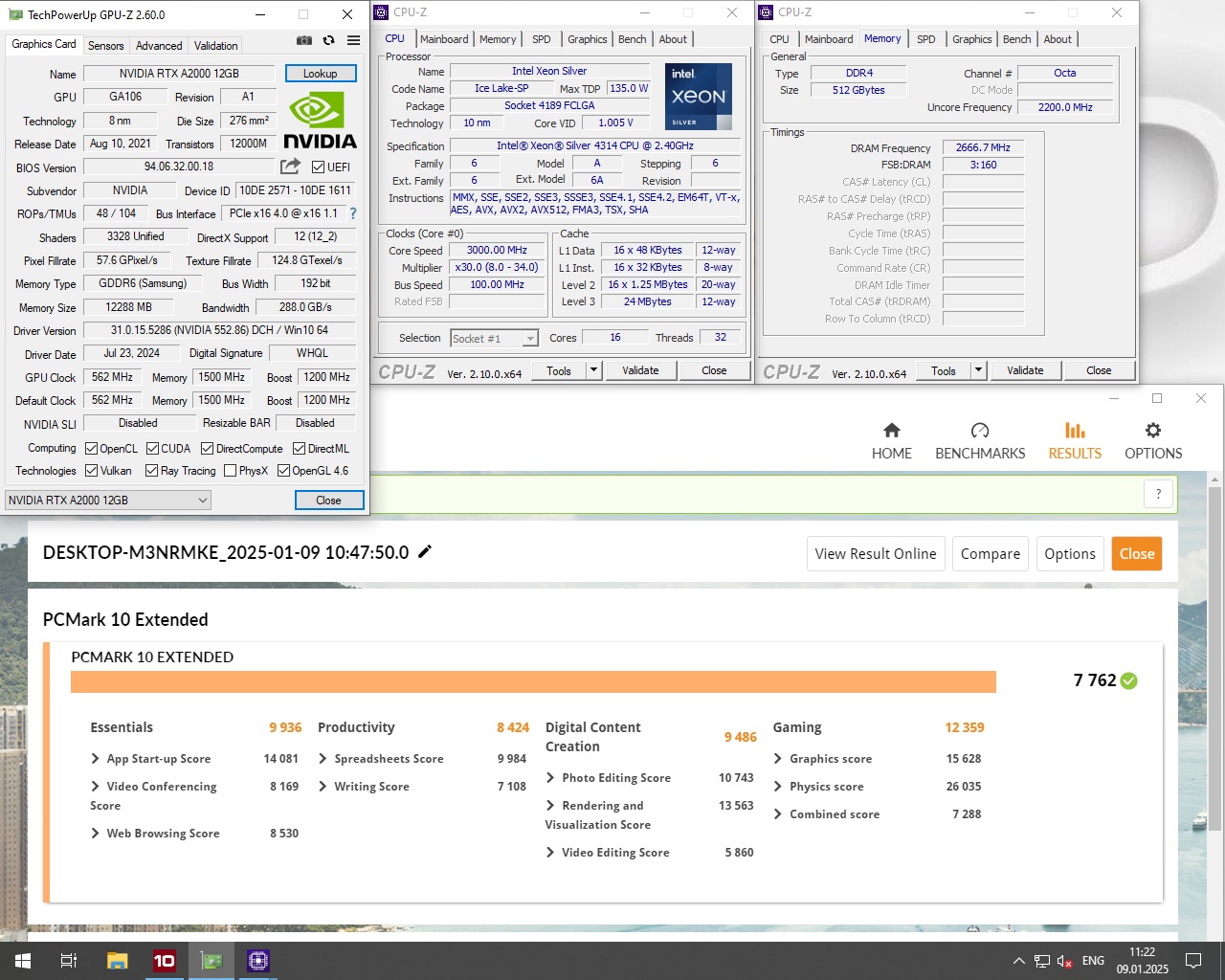Image resolution: width=1225 pixels, height=980 pixels.
Task: Click the muted volume tray icon
Action: pyautogui.click(x=1064, y=961)
